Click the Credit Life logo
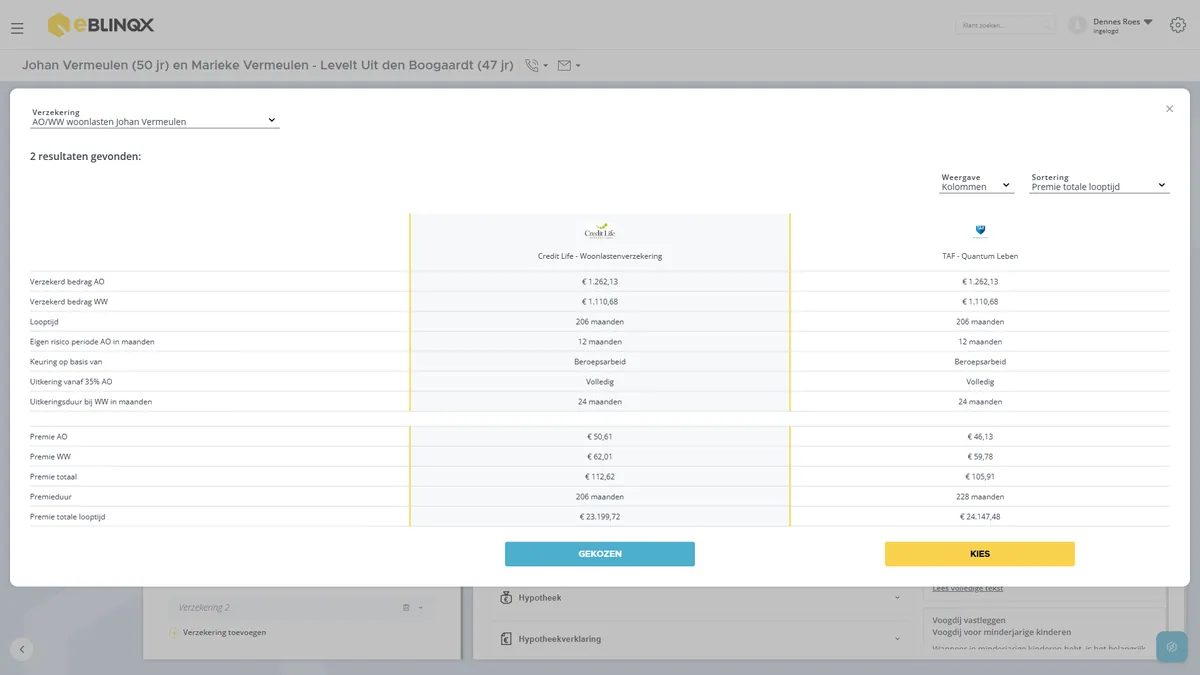Image resolution: width=1200 pixels, height=675 pixels. (x=600, y=231)
